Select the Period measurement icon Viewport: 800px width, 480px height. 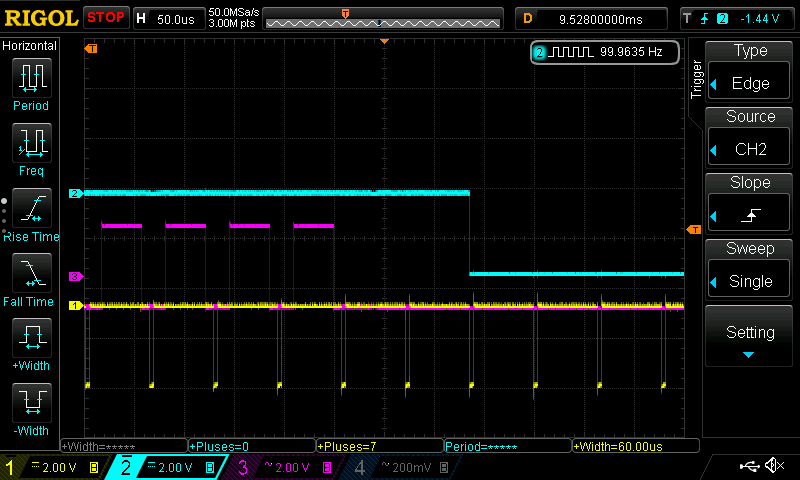31,80
